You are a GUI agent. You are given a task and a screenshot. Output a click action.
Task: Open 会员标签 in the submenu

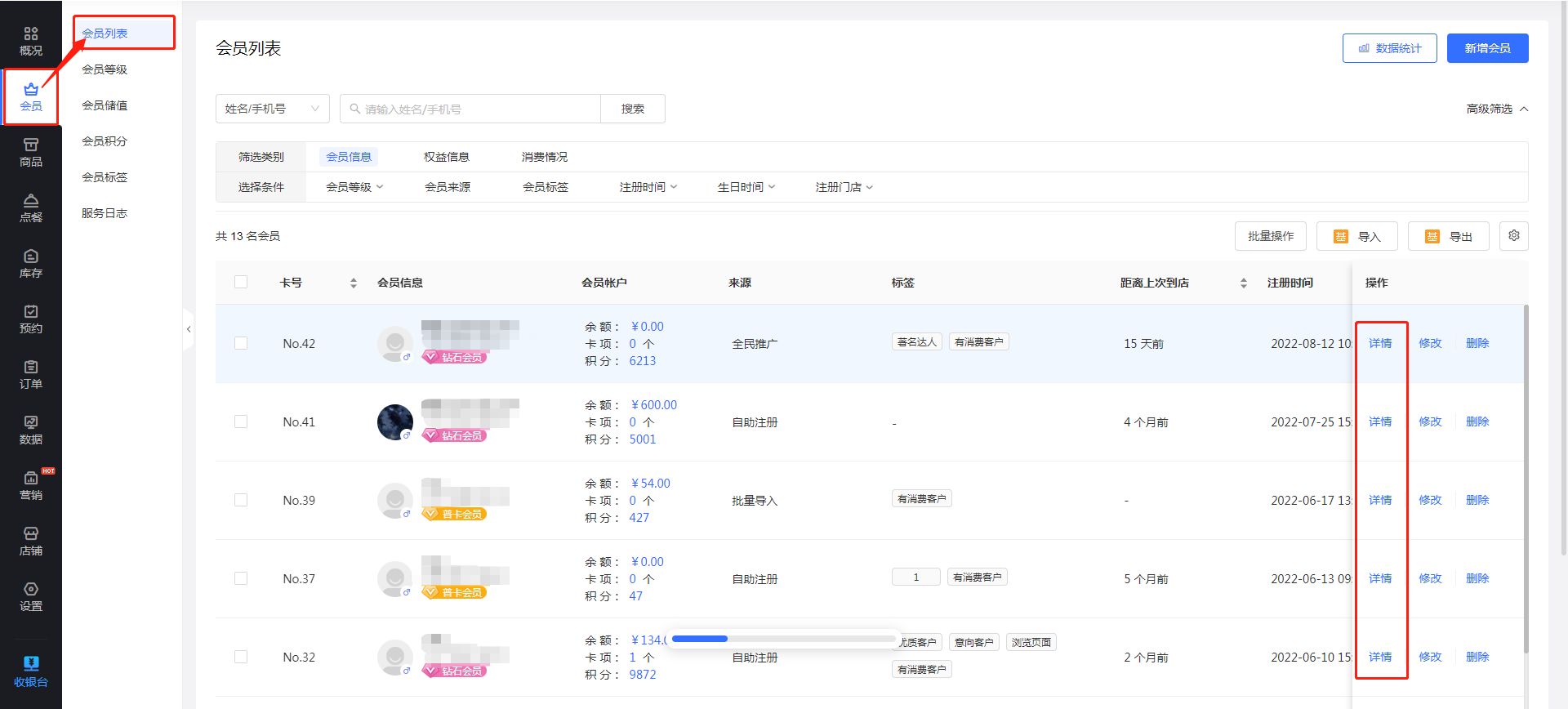(x=105, y=177)
